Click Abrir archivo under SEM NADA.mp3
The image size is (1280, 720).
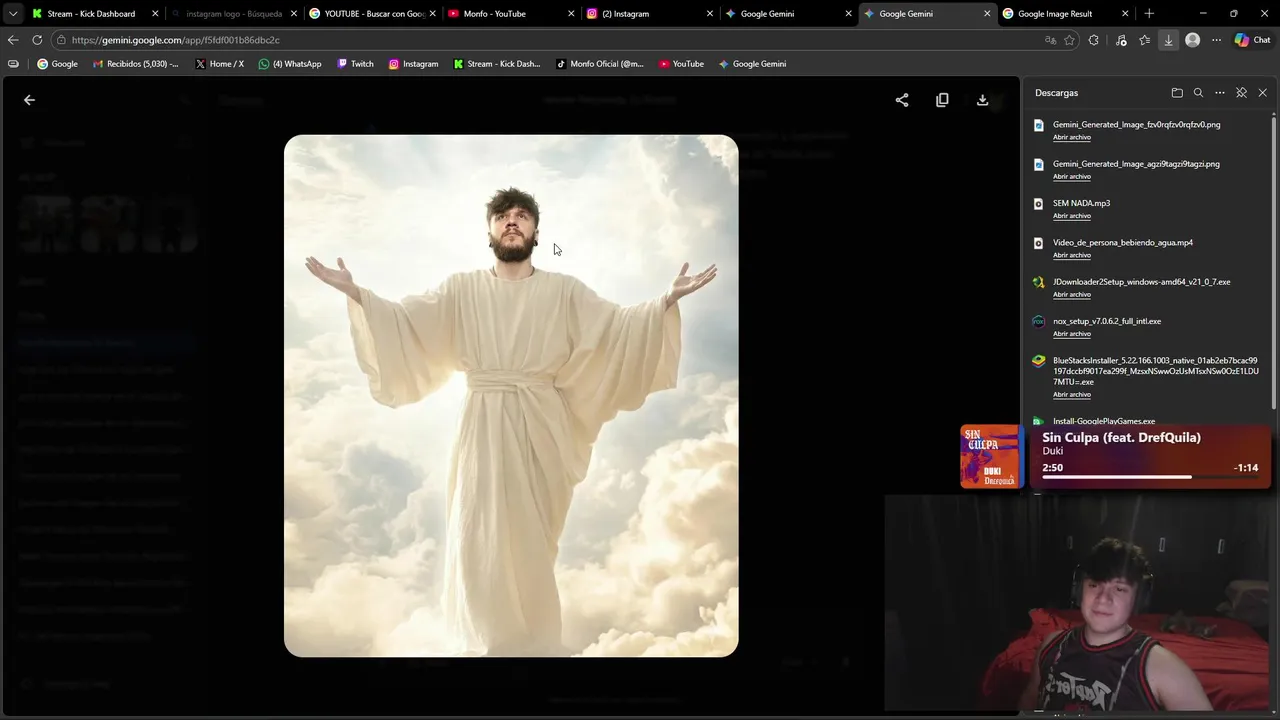1072,216
